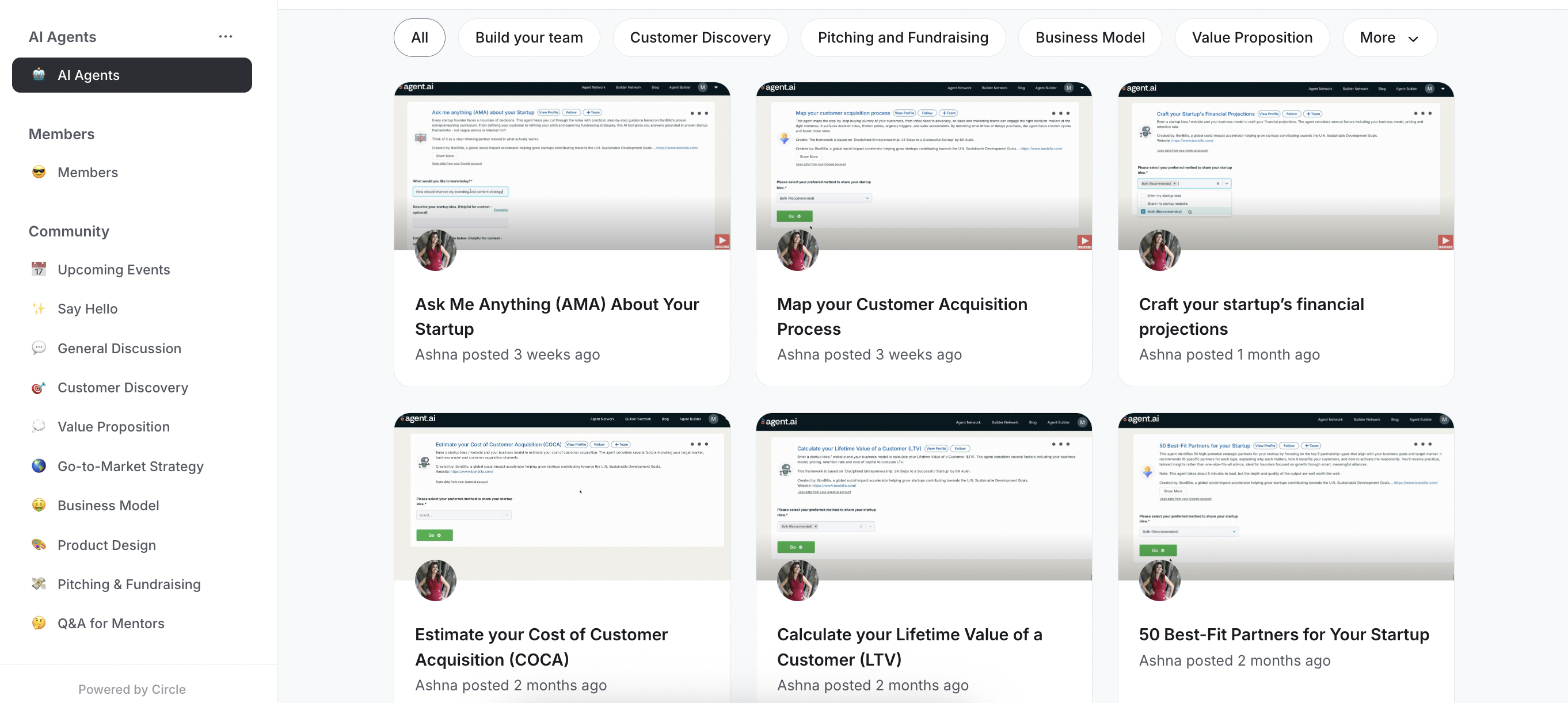1568x703 pixels.
Task: Click Ashna's avatar on the COCA post
Action: pyautogui.click(x=435, y=580)
